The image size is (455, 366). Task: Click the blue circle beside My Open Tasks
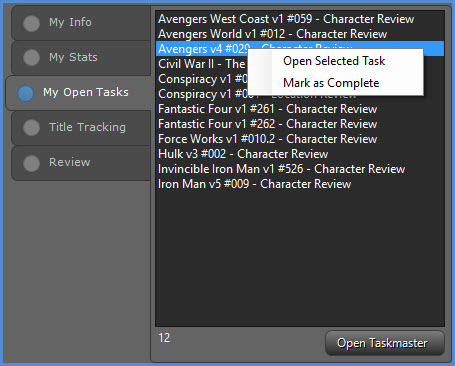point(26,93)
